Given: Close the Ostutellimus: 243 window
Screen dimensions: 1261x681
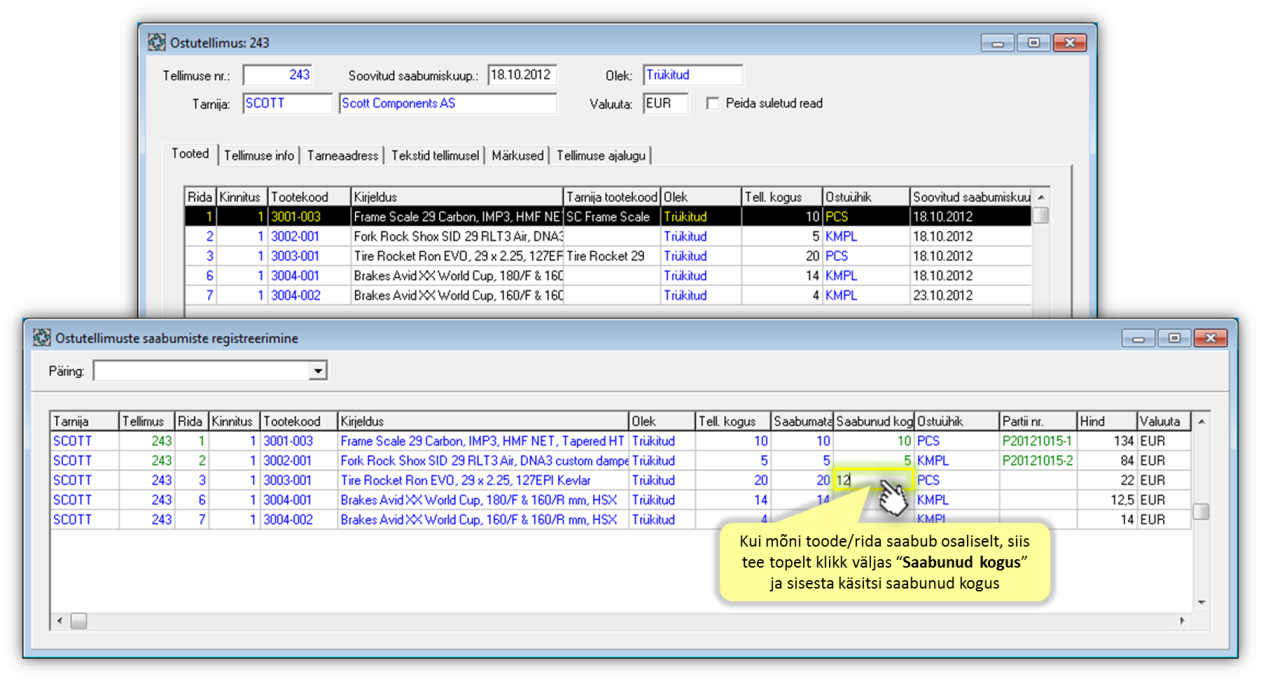Looking at the screenshot, I should click(1070, 43).
